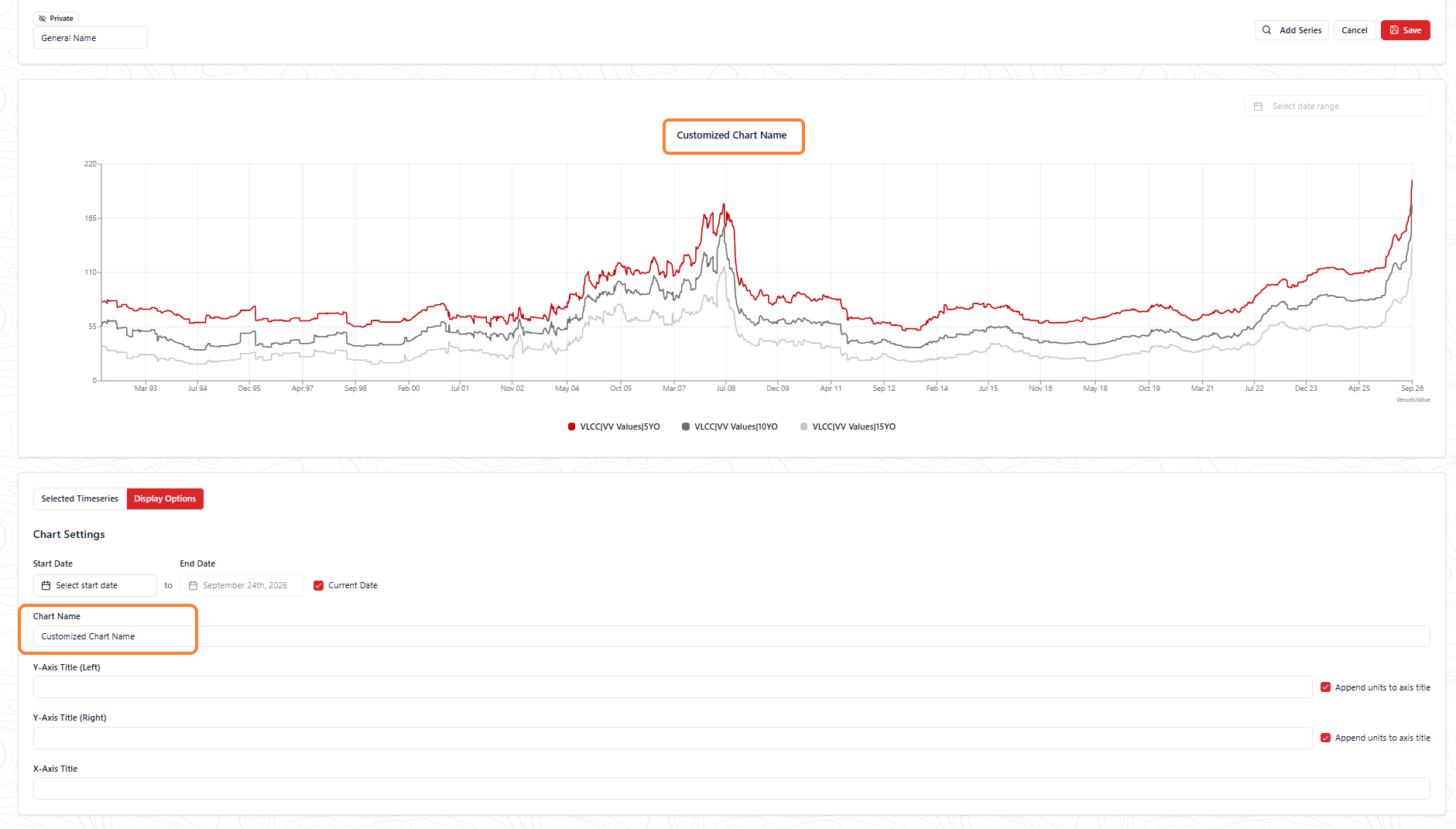The width and height of the screenshot is (1456, 829).
Task: Click calendar icon in End Date field
Action: (x=193, y=585)
